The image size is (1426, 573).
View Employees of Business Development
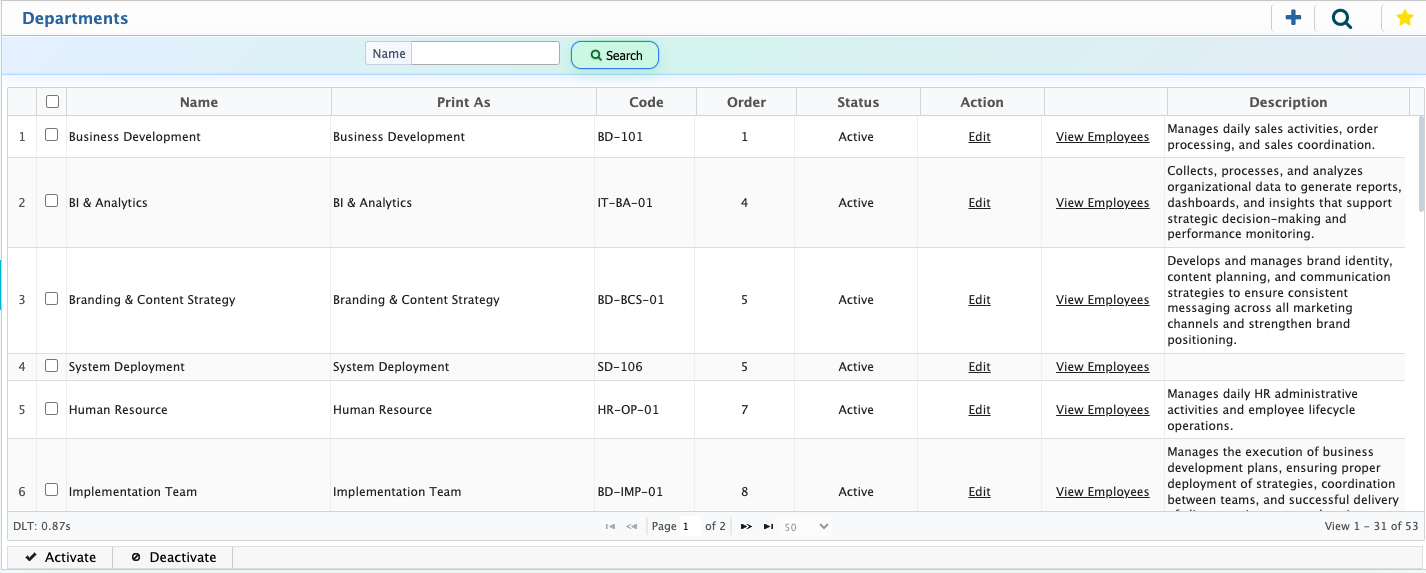1102,137
